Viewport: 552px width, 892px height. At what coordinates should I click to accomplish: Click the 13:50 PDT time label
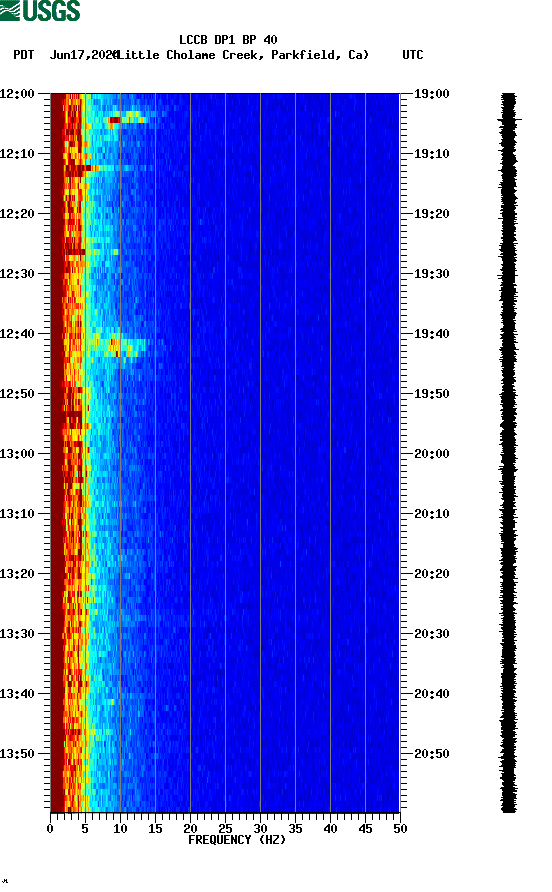tap(17, 754)
